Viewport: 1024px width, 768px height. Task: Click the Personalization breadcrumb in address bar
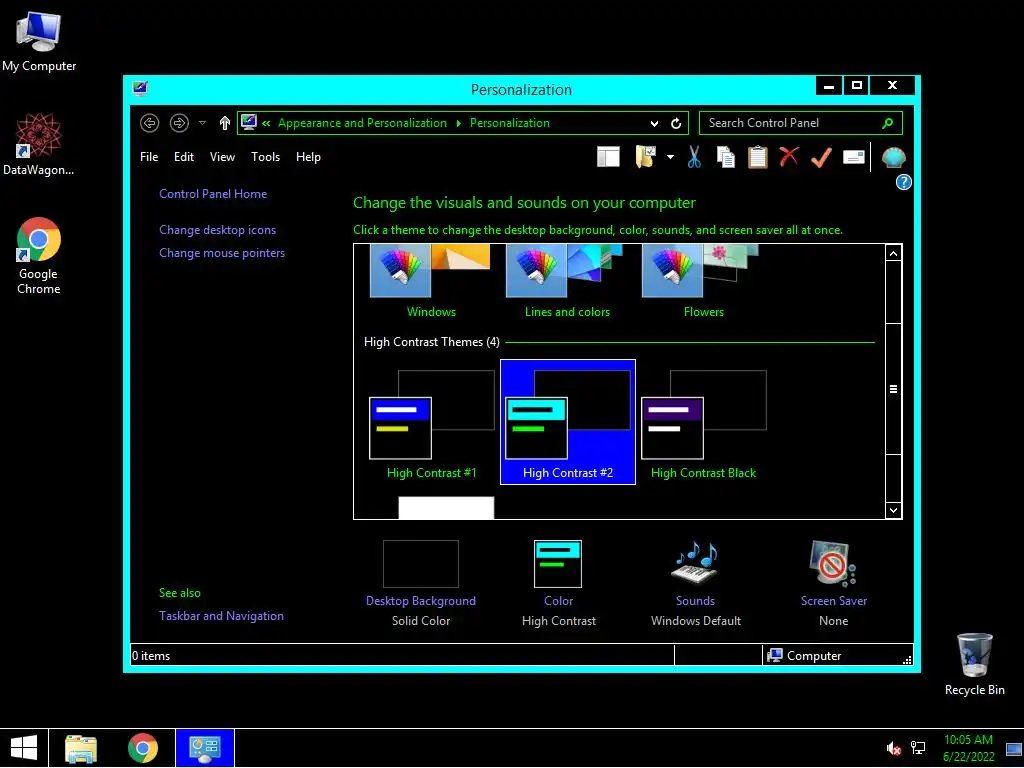pyautogui.click(x=510, y=123)
